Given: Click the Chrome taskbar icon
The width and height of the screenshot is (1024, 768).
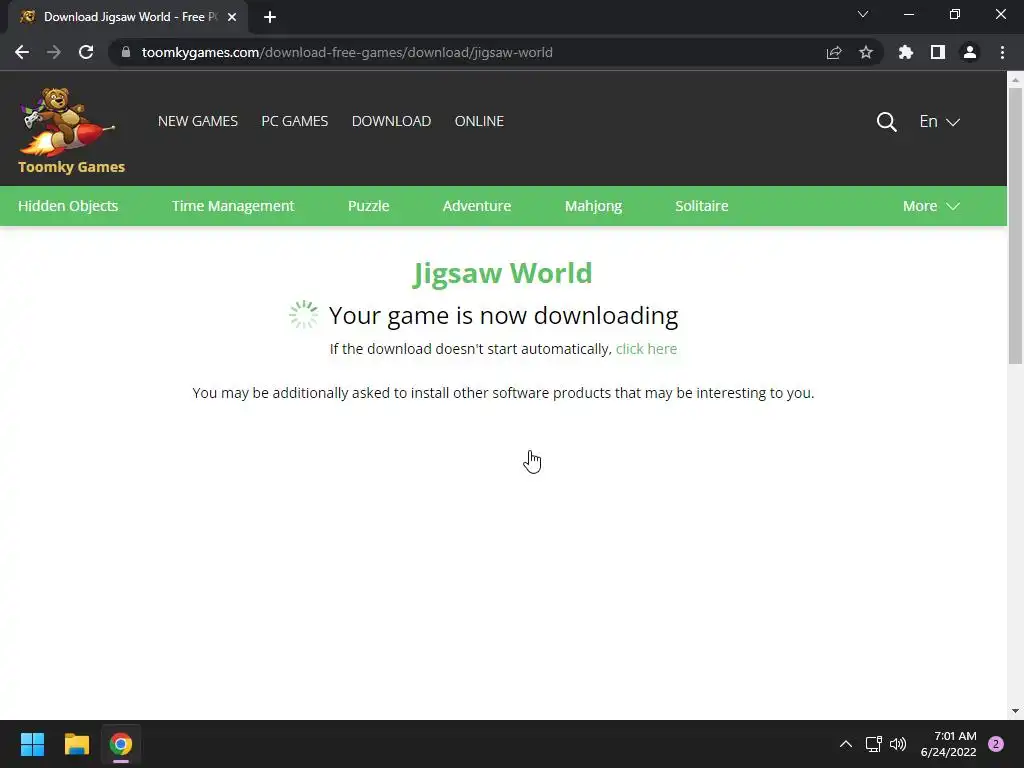Looking at the screenshot, I should pos(121,744).
